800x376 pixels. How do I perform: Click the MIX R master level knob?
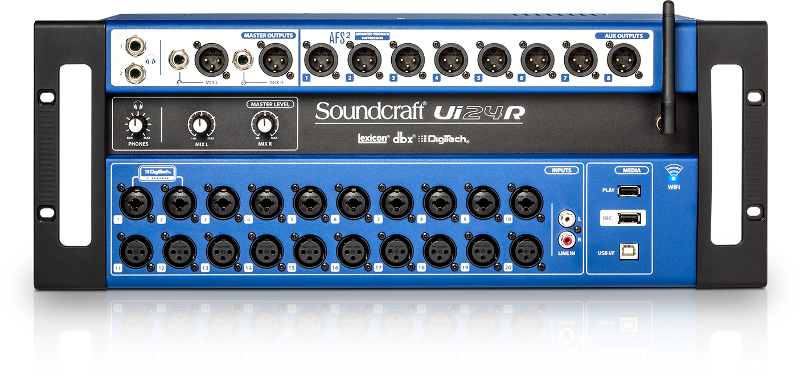click(x=264, y=125)
